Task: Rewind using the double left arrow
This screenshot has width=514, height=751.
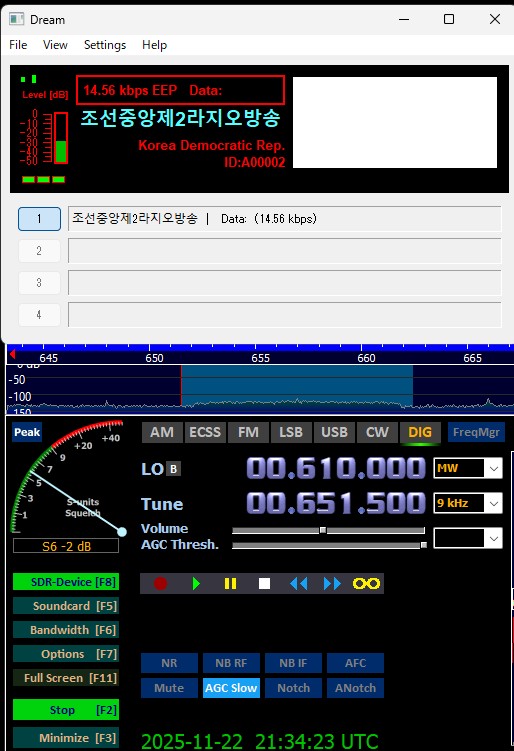Action: click(298, 583)
